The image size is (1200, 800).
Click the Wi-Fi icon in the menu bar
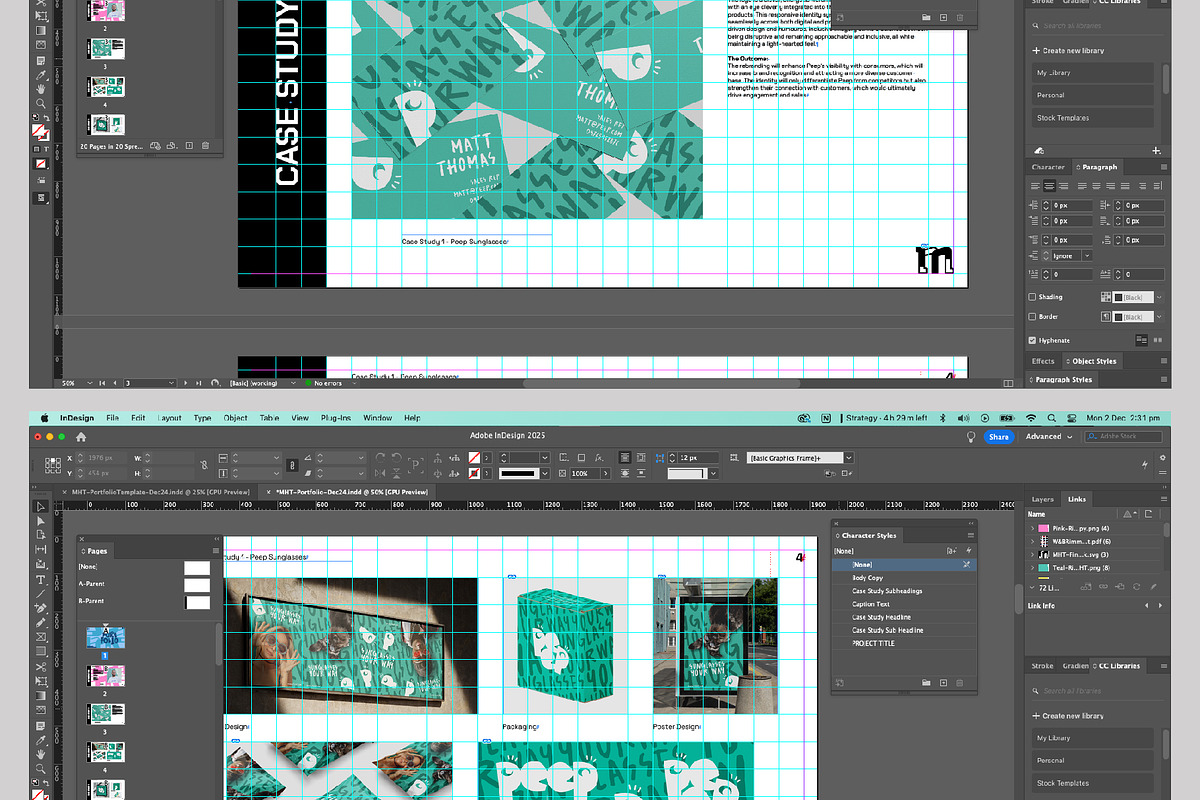pos(1031,418)
